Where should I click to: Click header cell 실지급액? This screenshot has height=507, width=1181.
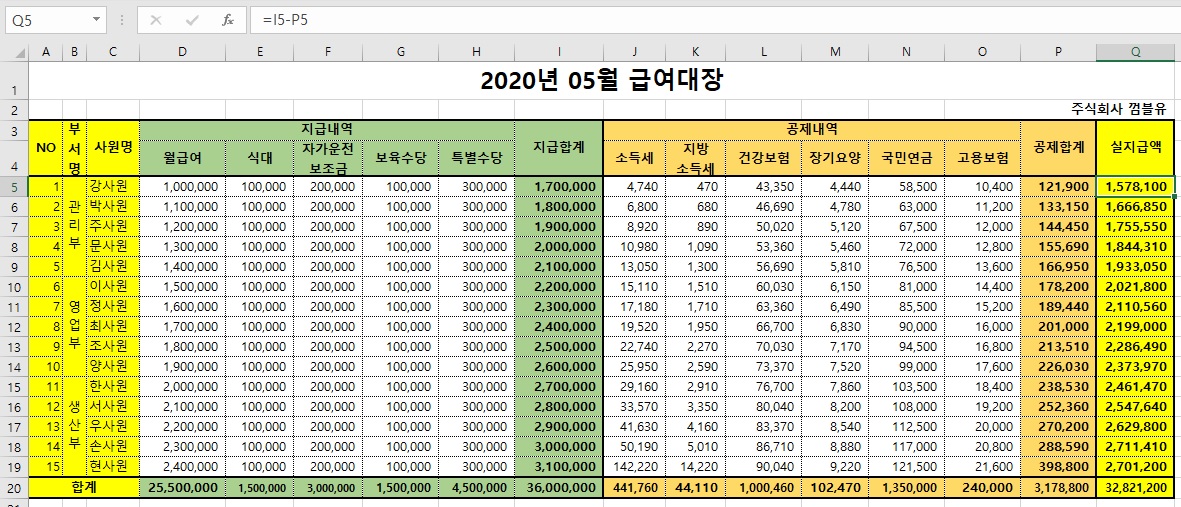(x=1135, y=148)
